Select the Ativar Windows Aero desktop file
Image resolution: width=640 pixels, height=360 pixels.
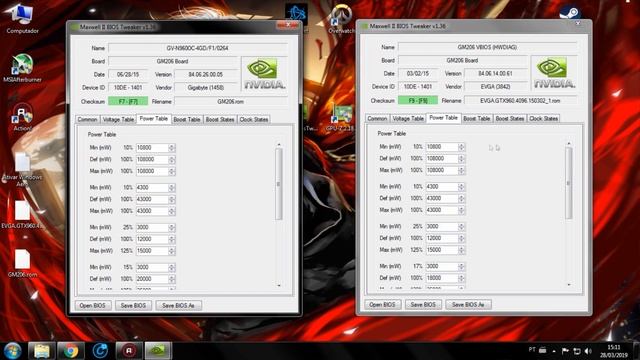click(22, 169)
